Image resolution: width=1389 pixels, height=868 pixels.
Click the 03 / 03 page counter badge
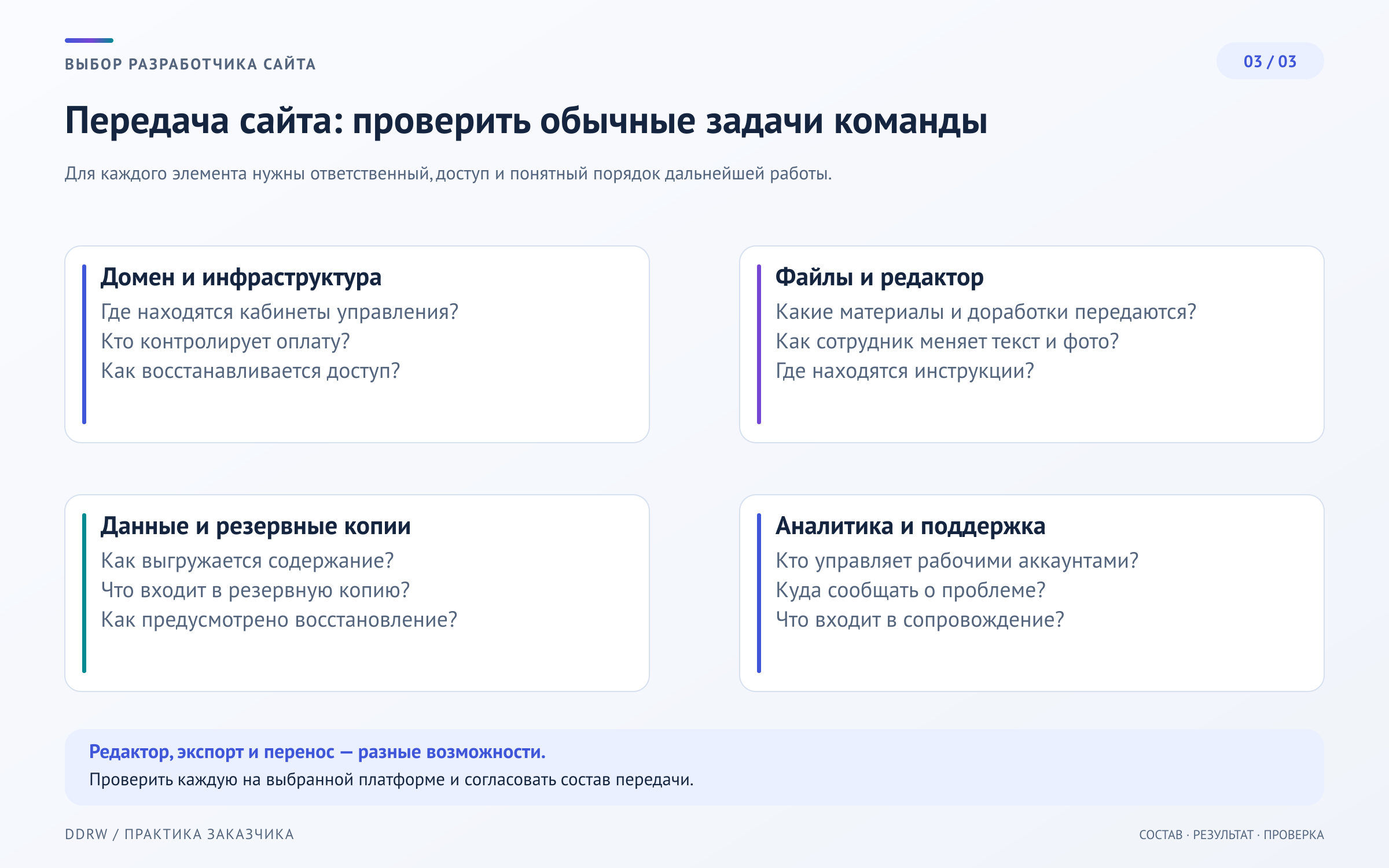(1270, 61)
